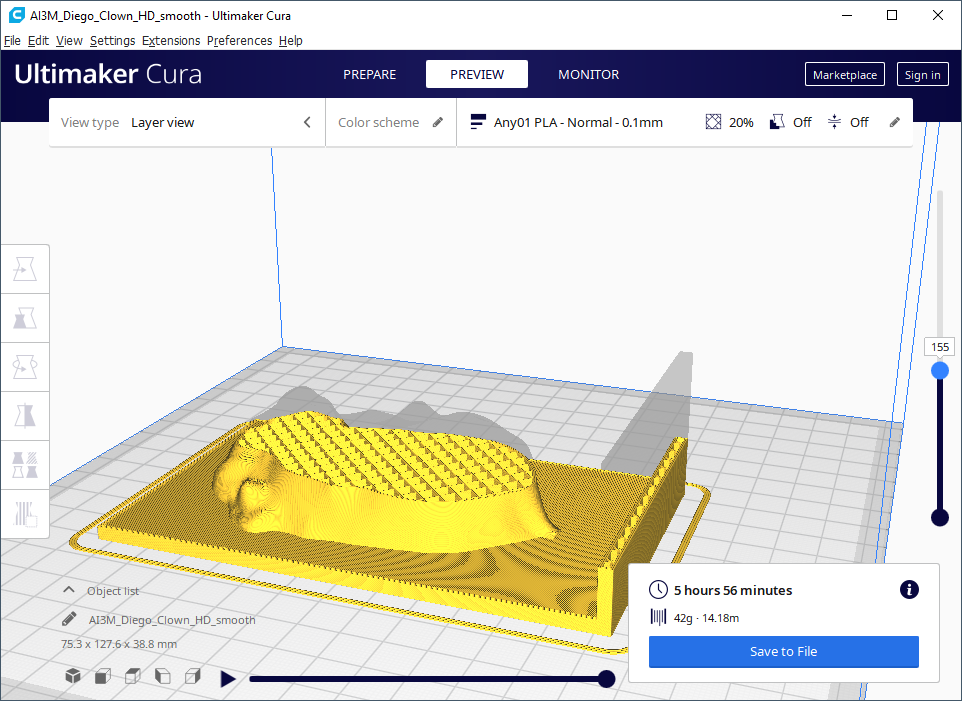Viewport: 962px width, 701px height.
Task: Open the Extensions menu
Action: 170,41
